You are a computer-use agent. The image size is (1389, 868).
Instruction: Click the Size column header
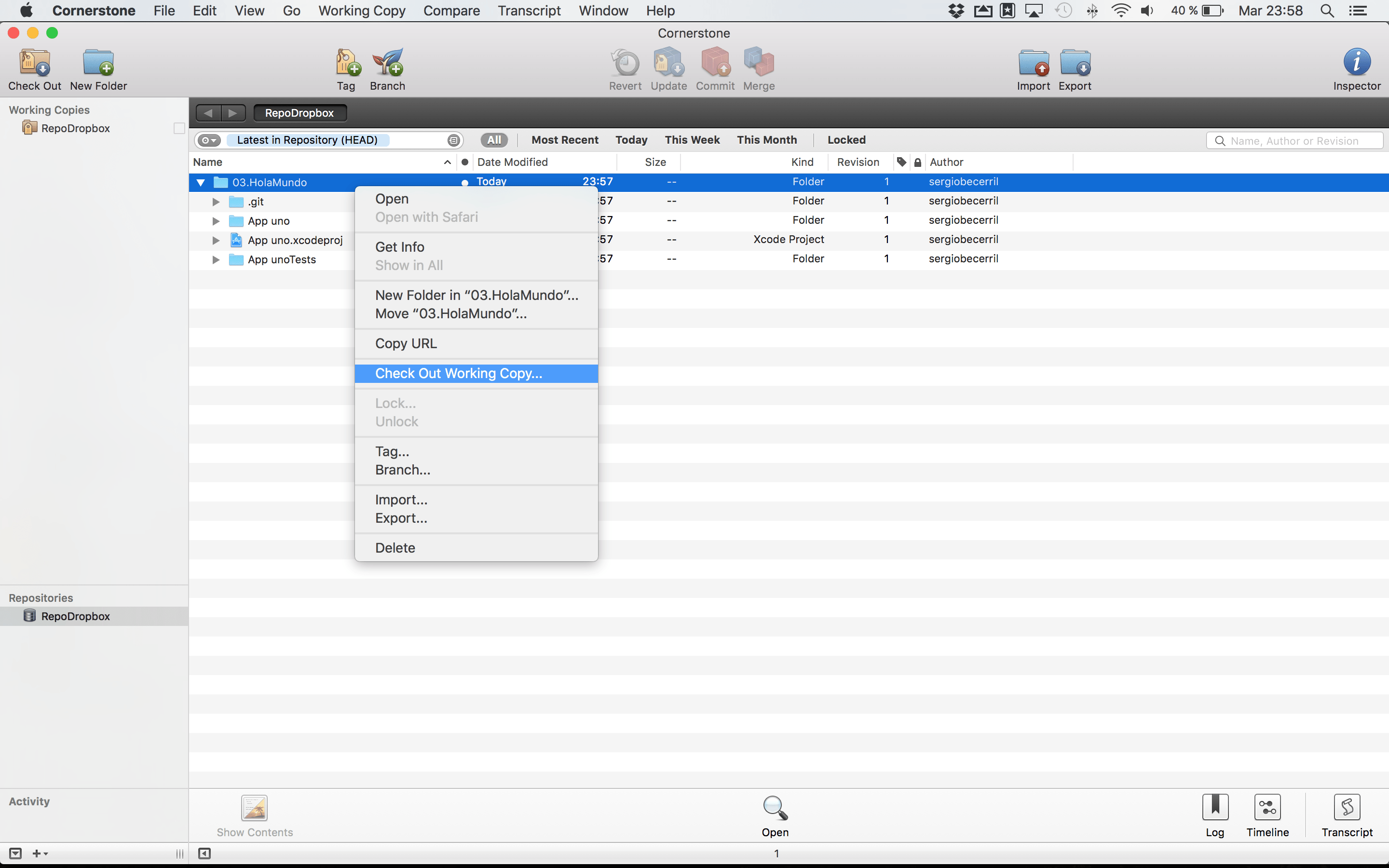pos(649,163)
